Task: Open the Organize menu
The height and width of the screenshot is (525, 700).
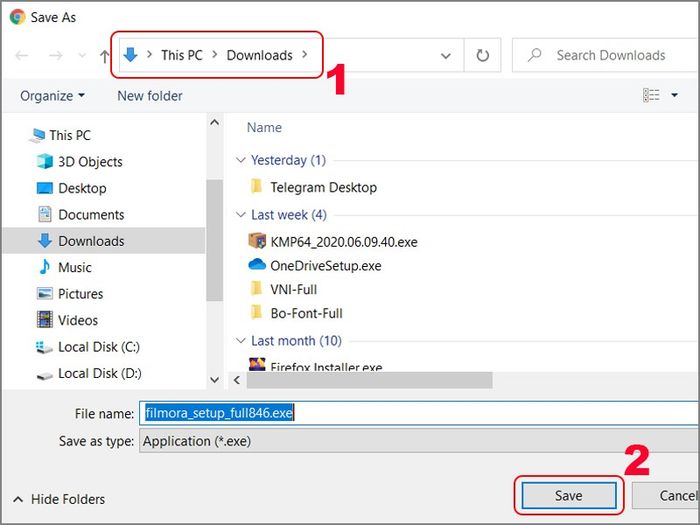Action: point(52,96)
